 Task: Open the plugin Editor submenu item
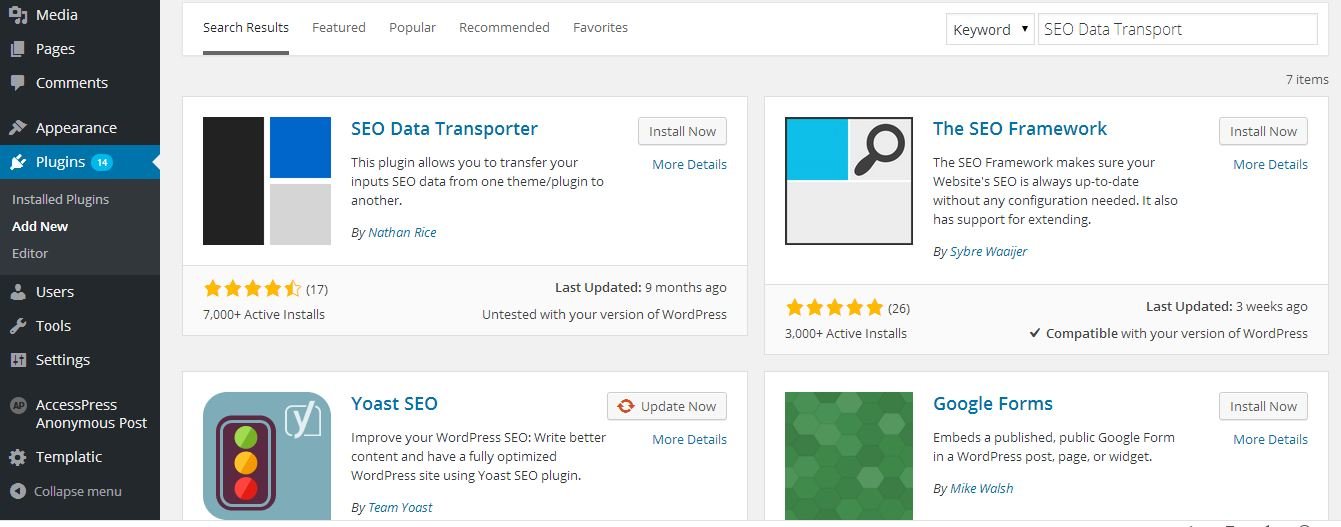[30, 253]
